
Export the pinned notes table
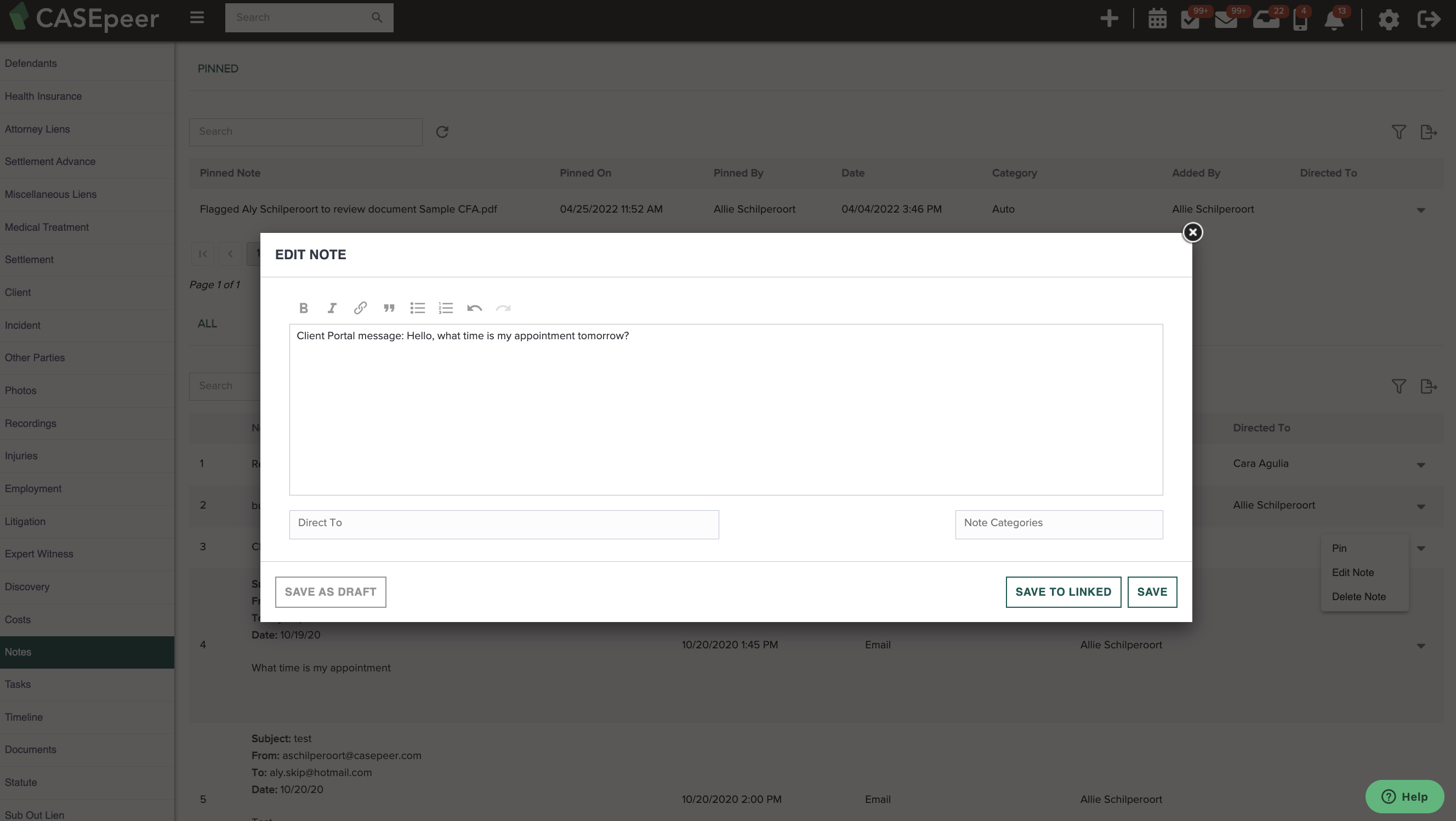point(1428,132)
